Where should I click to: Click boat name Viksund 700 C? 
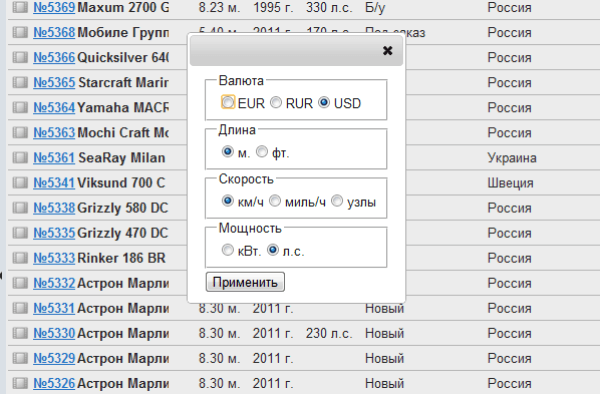[121, 182]
